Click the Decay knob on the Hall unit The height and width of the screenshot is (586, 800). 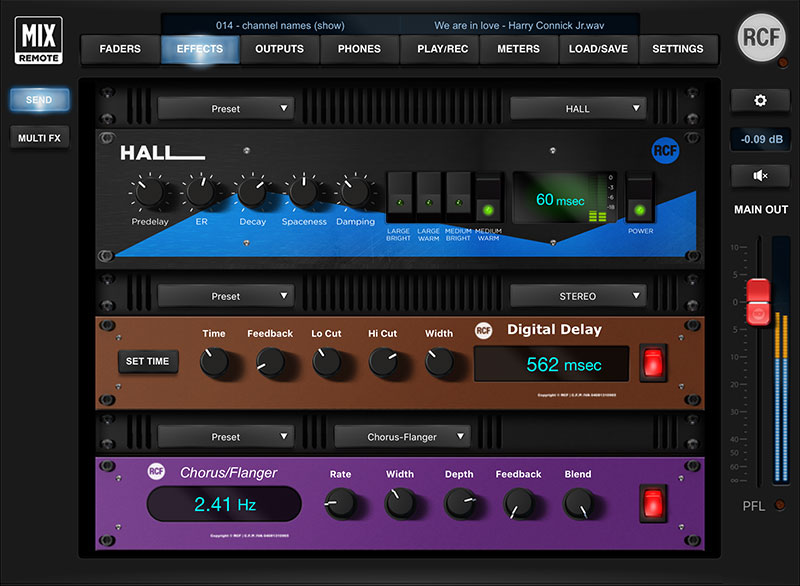click(252, 191)
